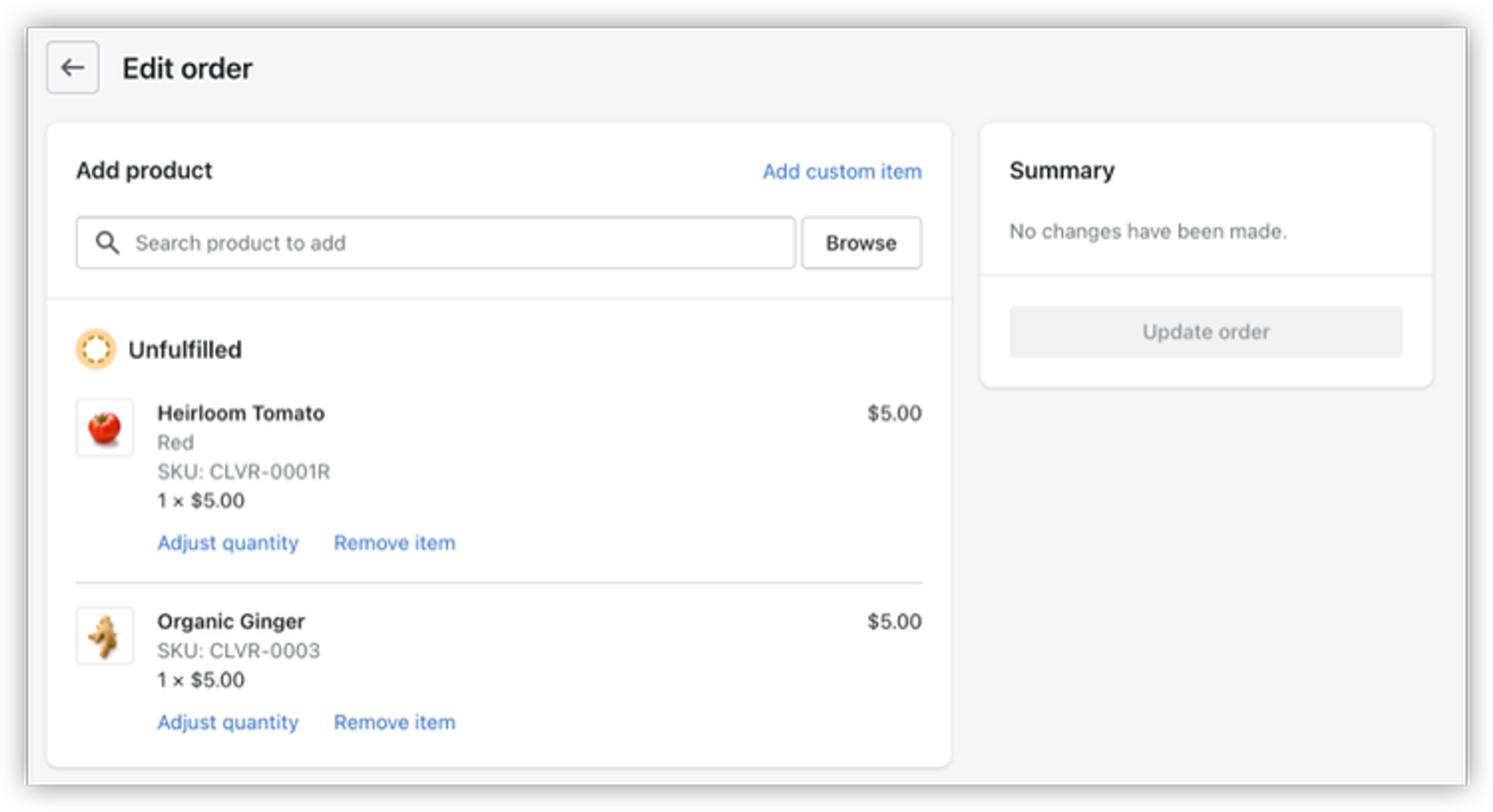The image size is (1493, 812).
Task: Open the Heirloom Tomato product thumbnail
Action: 105,428
